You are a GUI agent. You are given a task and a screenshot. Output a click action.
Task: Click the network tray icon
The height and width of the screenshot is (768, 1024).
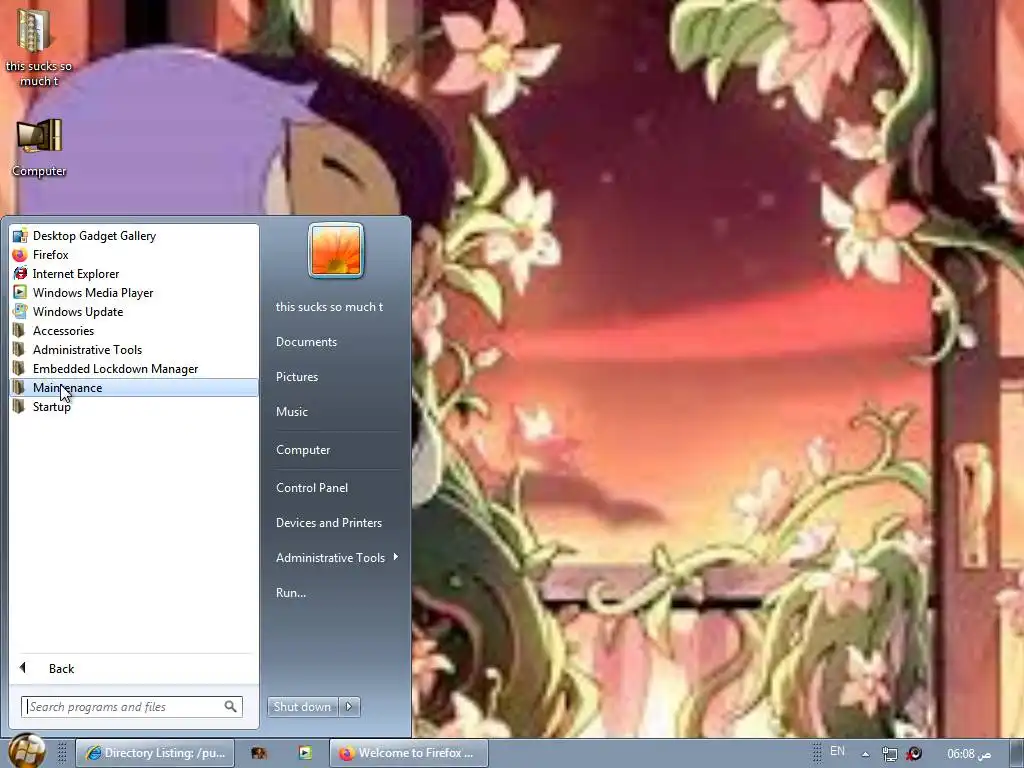(x=889, y=754)
